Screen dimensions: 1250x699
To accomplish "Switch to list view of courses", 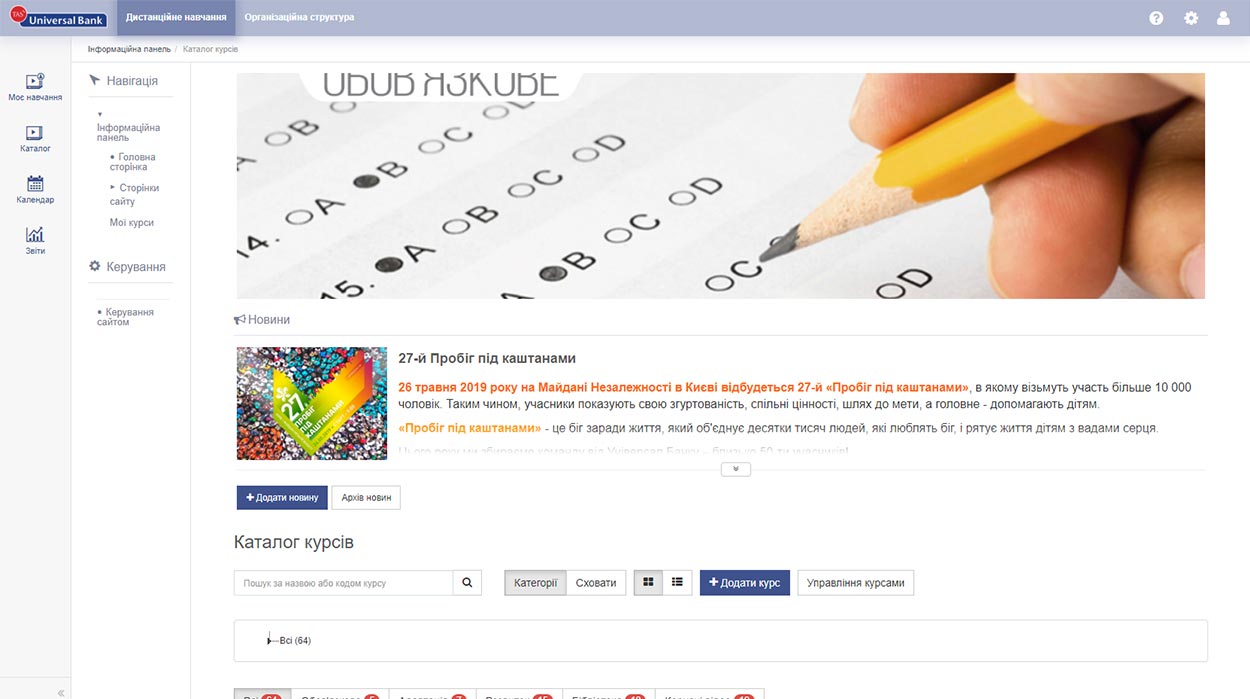I will pyautogui.click(x=677, y=582).
